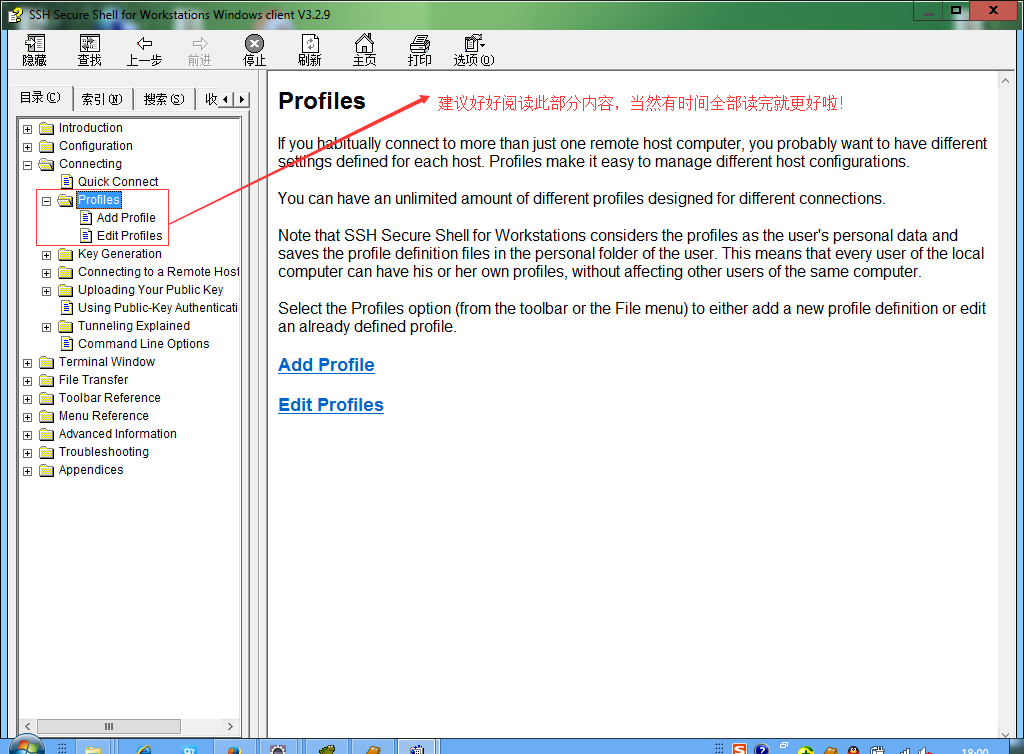Click the 停止 (Stop) toolbar icon
The height and width of the screenshot is (754, 1024).
coord(254,50)
